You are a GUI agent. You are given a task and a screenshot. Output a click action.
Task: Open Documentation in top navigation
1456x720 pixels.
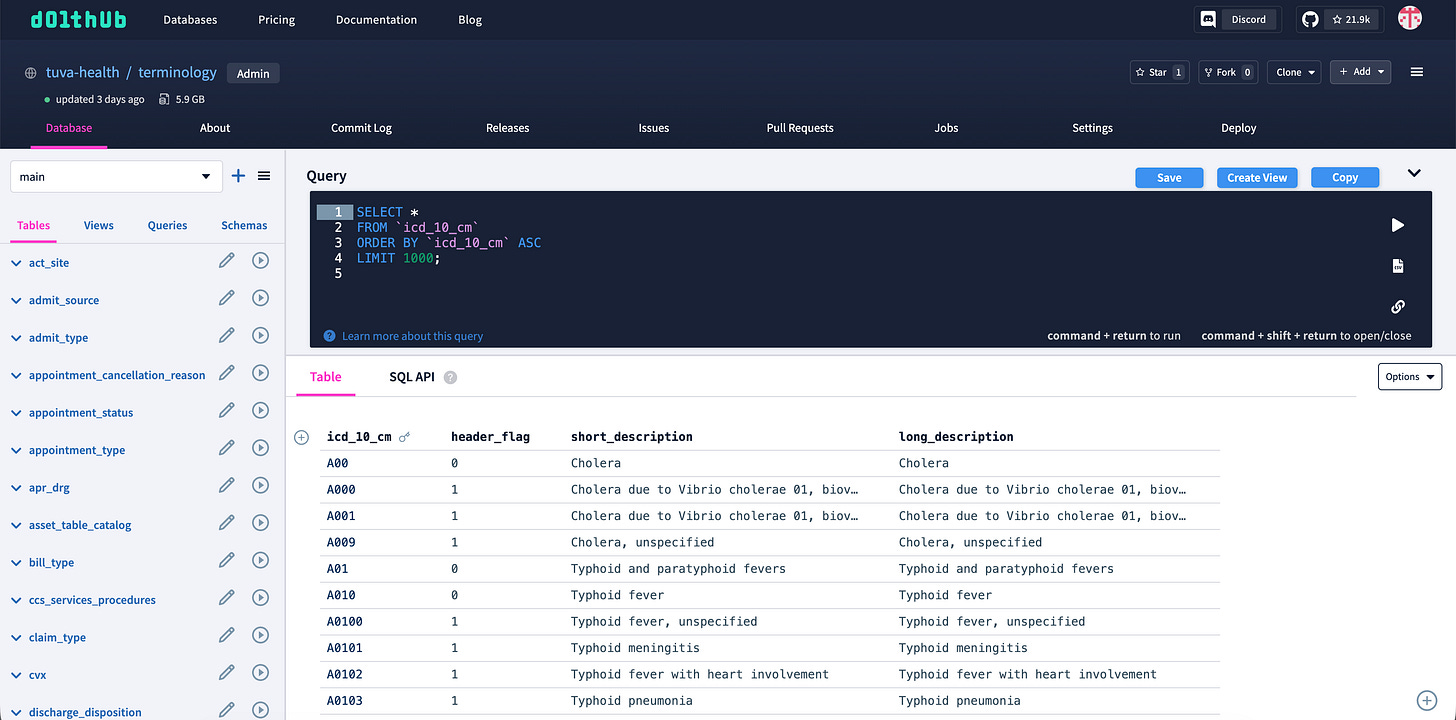click(x=376, y=19)
